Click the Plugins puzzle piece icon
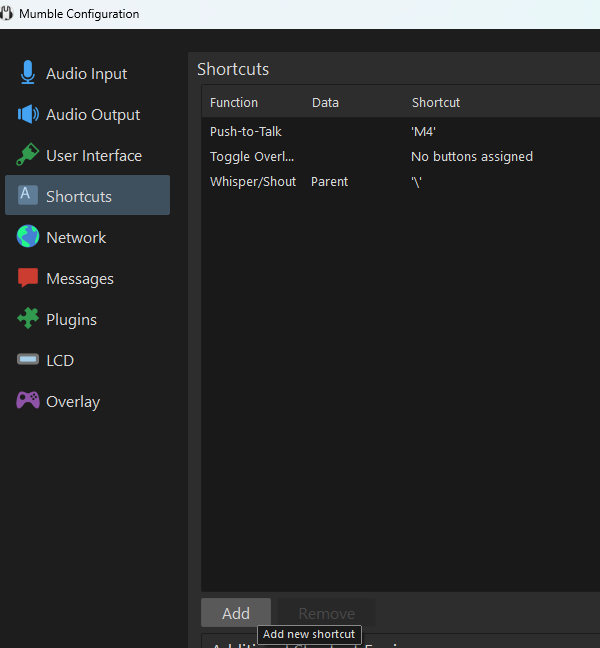 click(x=28, y=318)
